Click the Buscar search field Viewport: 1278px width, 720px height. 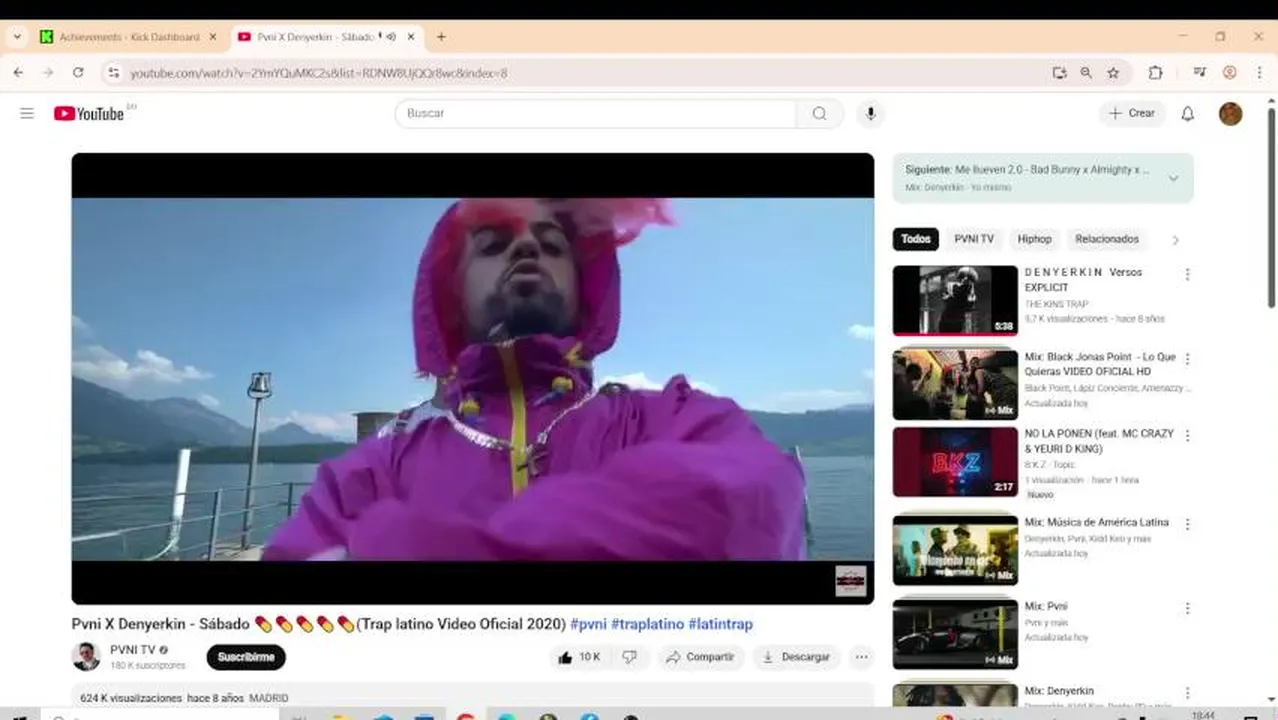(596, 113)
